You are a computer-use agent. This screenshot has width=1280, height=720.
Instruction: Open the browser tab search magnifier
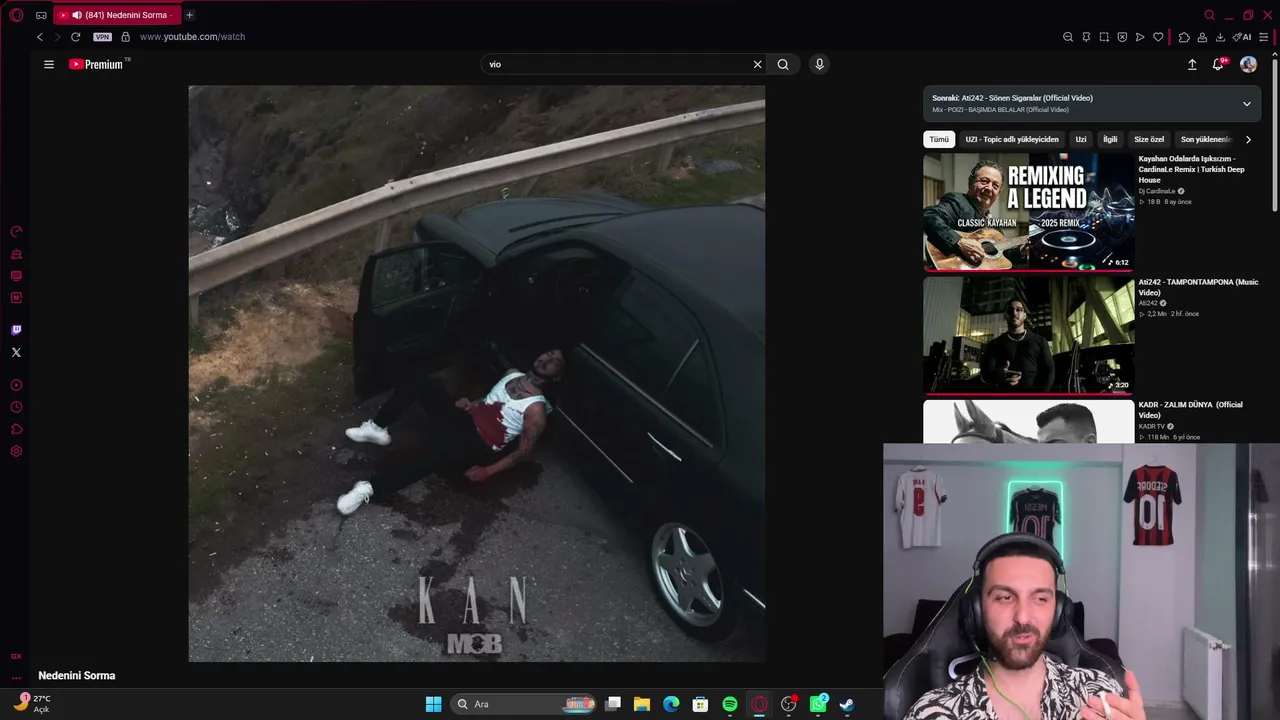point(1210,15)
